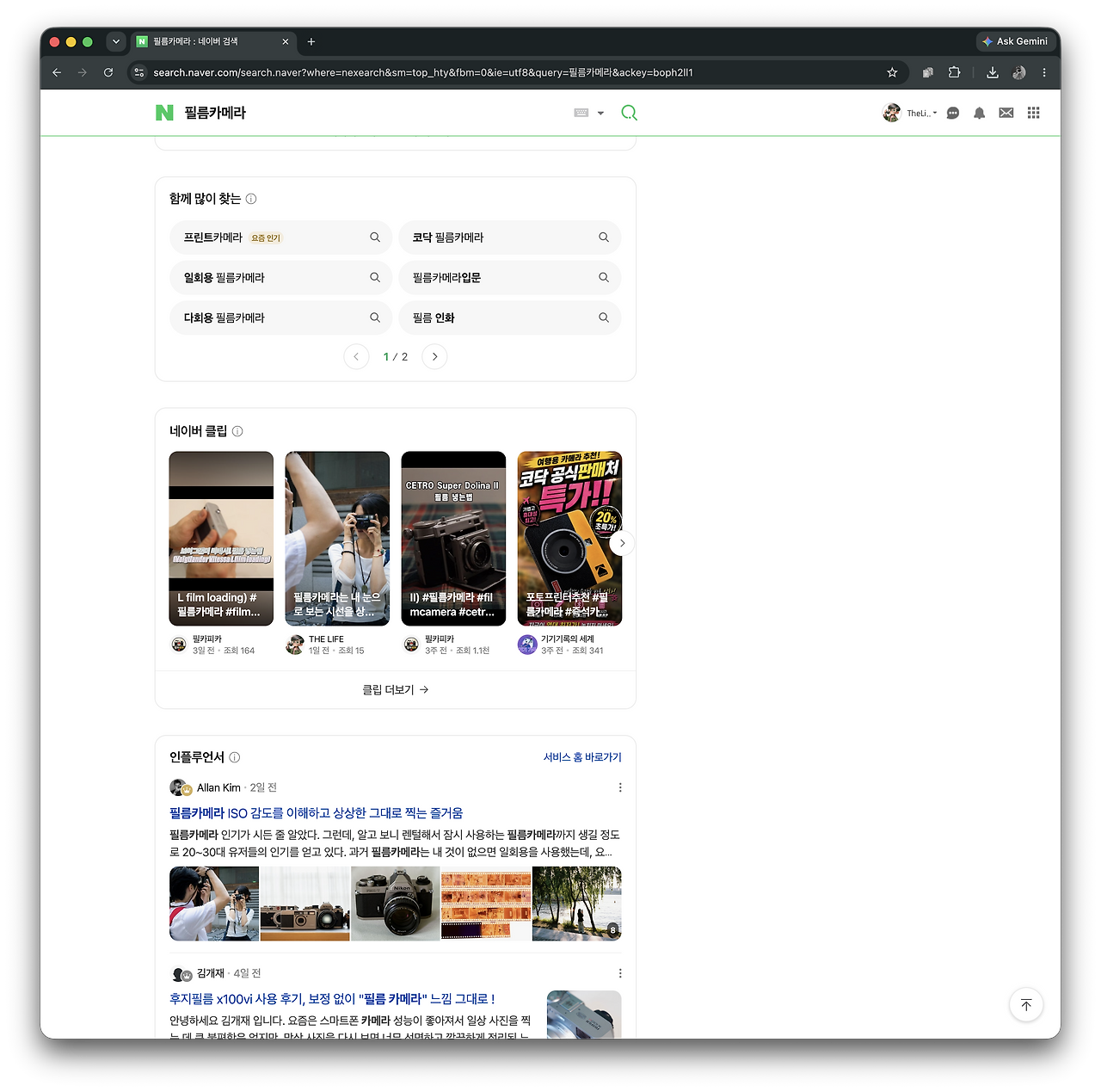Show next clips with the carousel arrow

[622, 543]
